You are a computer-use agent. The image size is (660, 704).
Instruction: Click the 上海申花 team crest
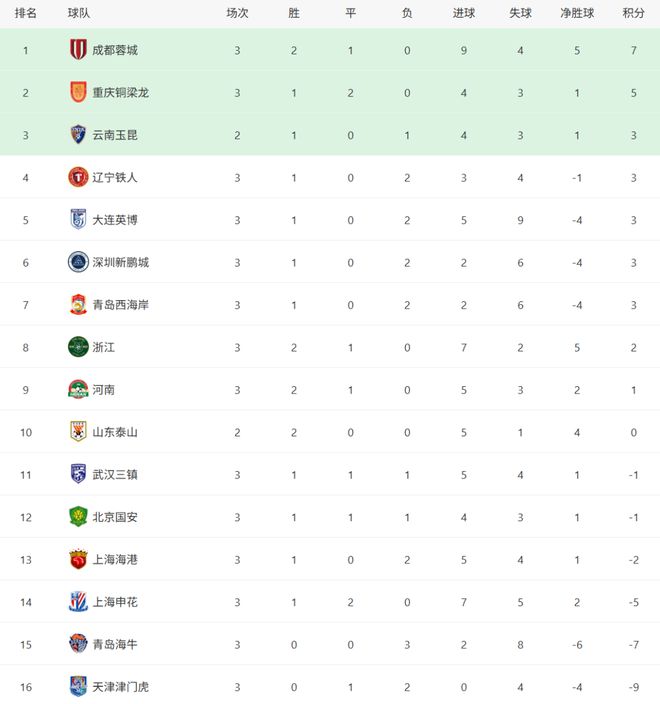click(x=78, y=601)
